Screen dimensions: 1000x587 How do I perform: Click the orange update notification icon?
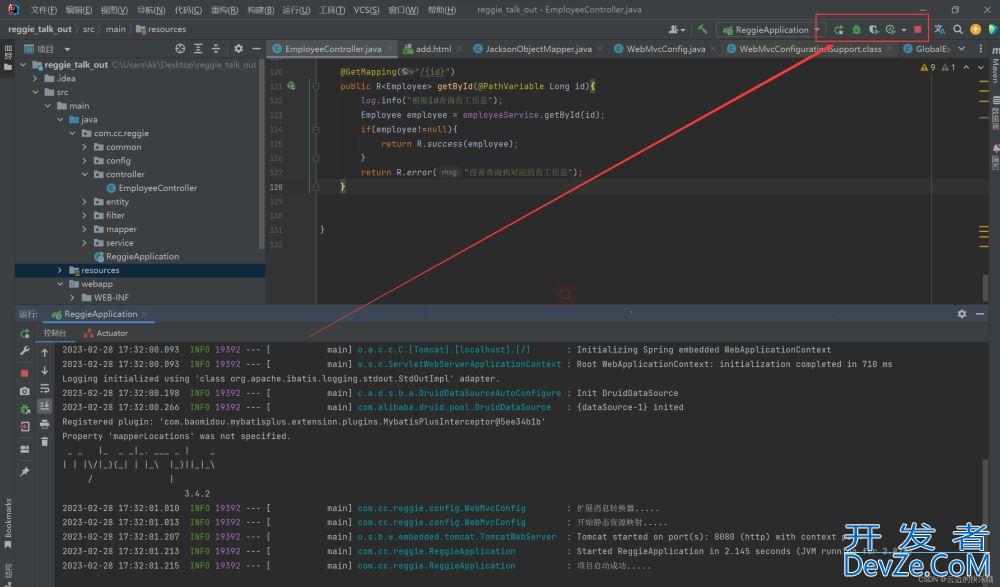tap(975, 29)
